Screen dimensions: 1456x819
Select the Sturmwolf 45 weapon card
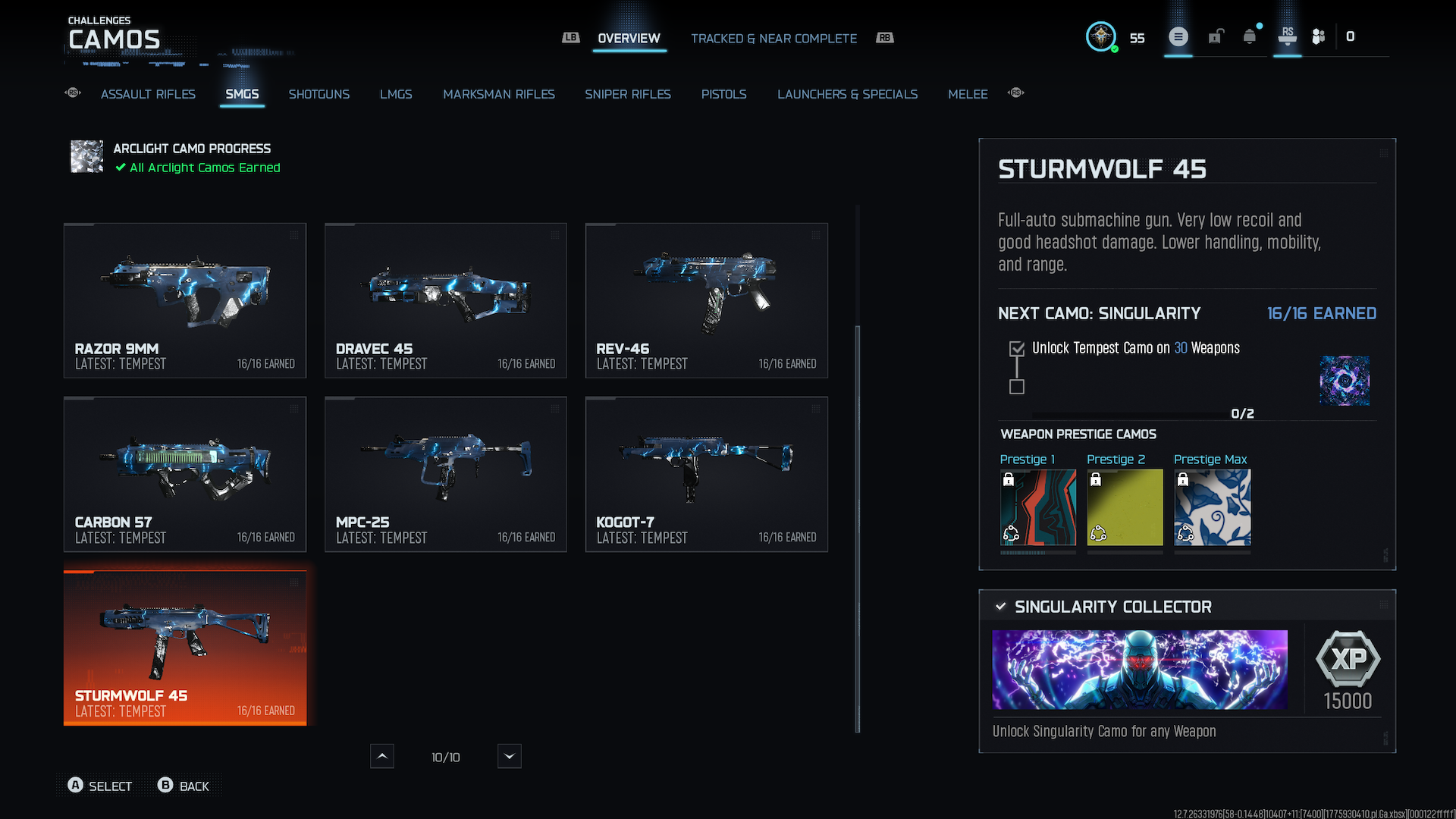pyautogui.click(x=185, y=648)
